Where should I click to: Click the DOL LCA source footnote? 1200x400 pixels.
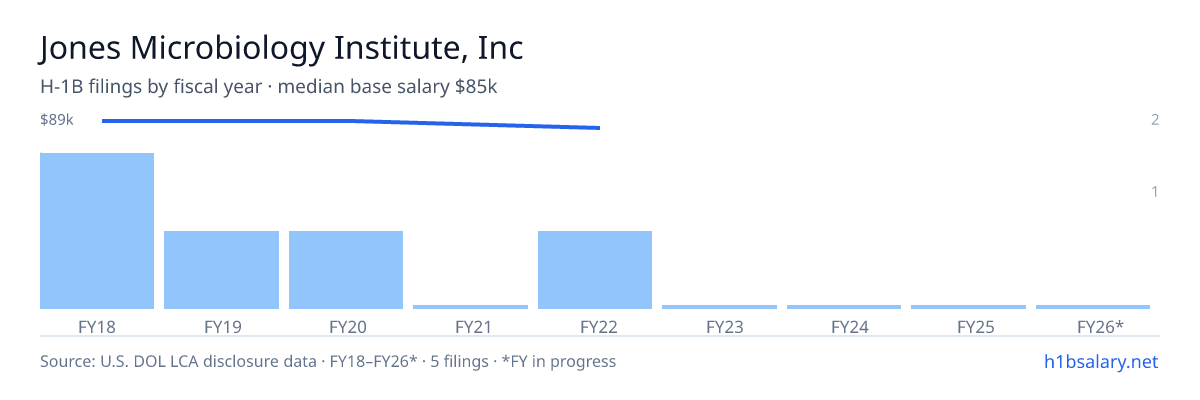[x=328, y=361]
